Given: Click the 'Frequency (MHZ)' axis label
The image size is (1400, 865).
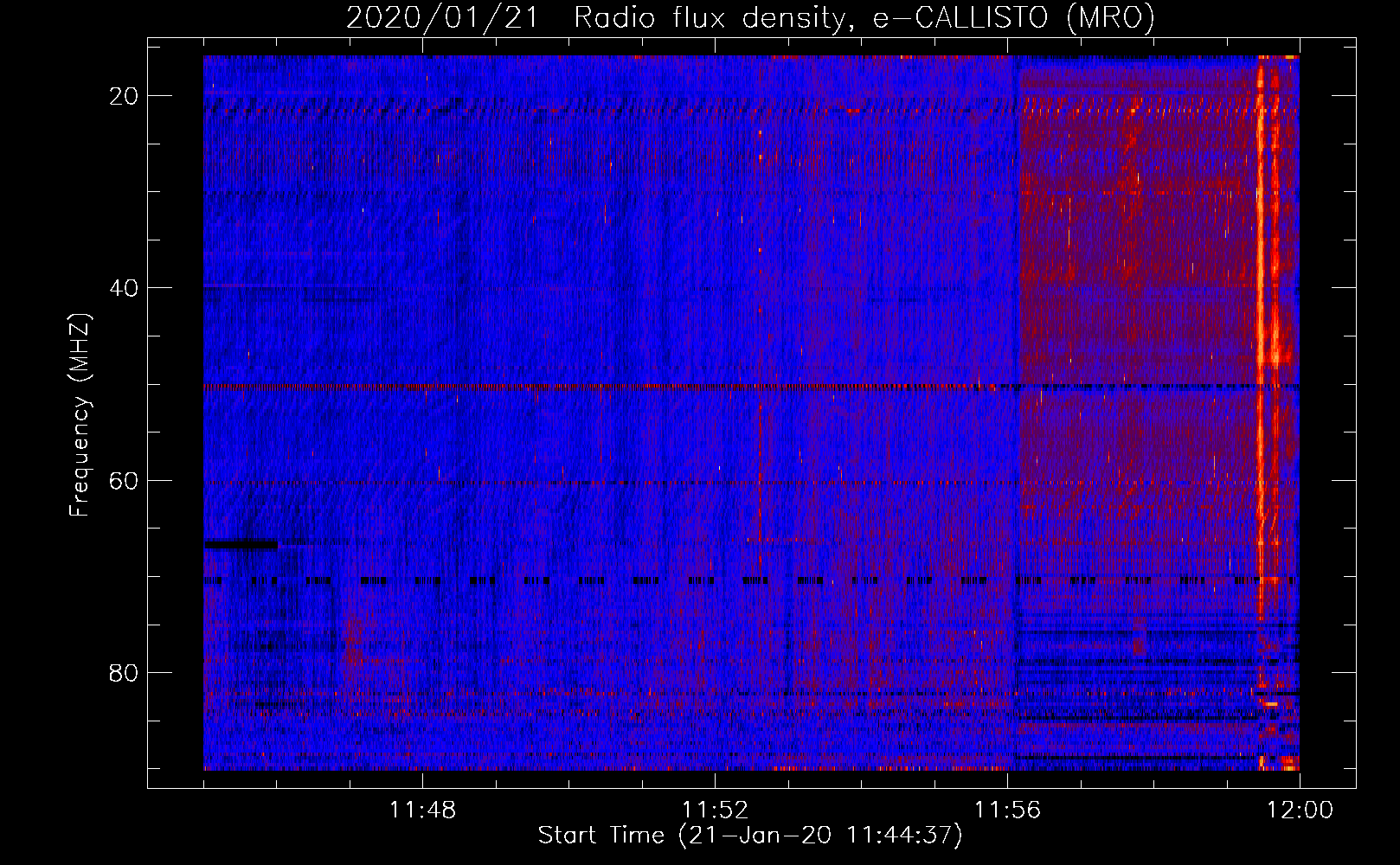Looking at the screenshot, I should [x=80, y=415].
